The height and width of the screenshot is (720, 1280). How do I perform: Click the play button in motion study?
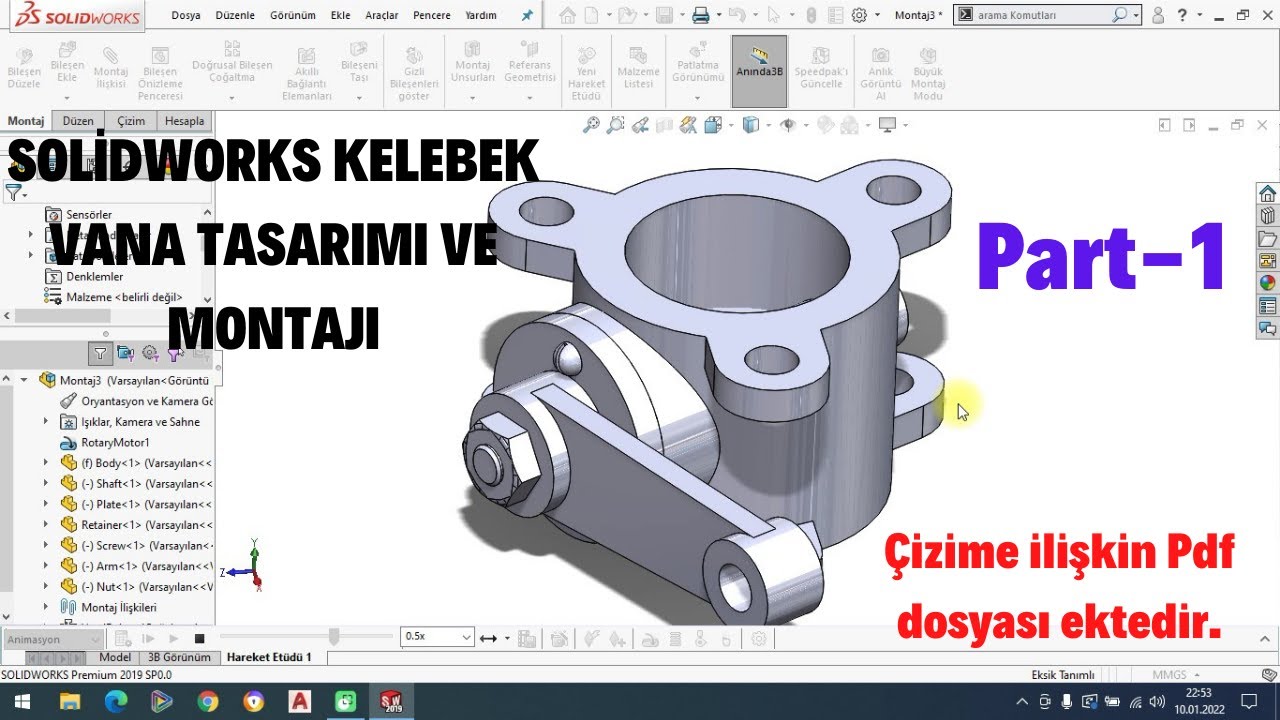174,638
